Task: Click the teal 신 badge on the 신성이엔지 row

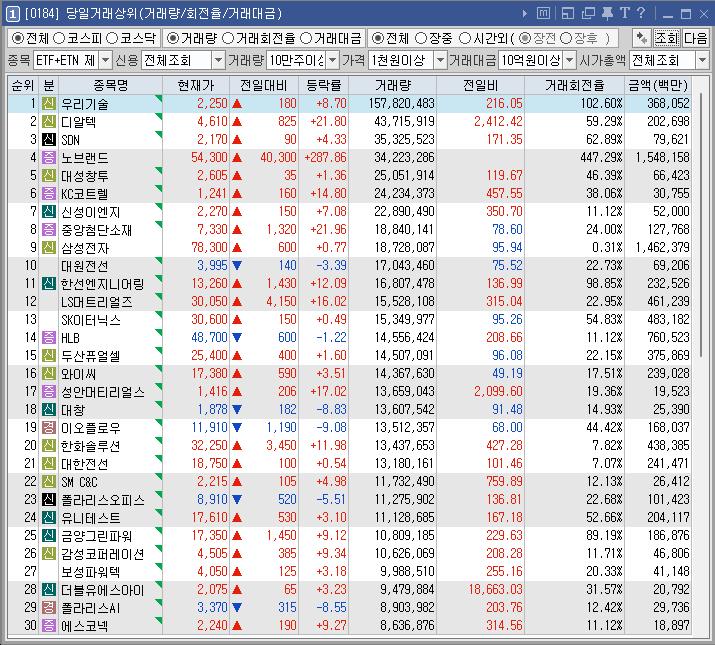Action: tap(49, 212)
